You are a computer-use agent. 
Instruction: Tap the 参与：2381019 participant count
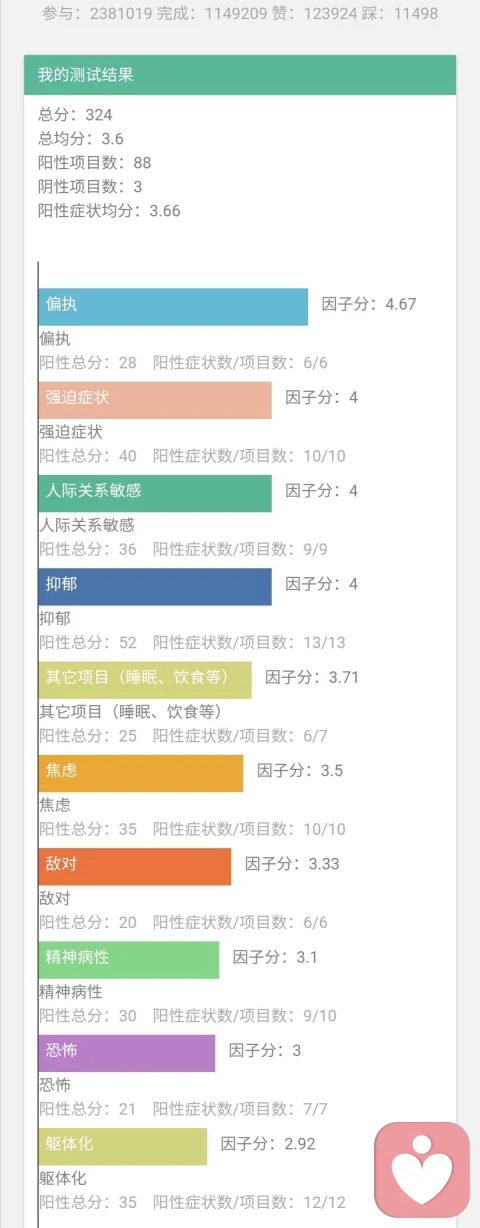97,14
